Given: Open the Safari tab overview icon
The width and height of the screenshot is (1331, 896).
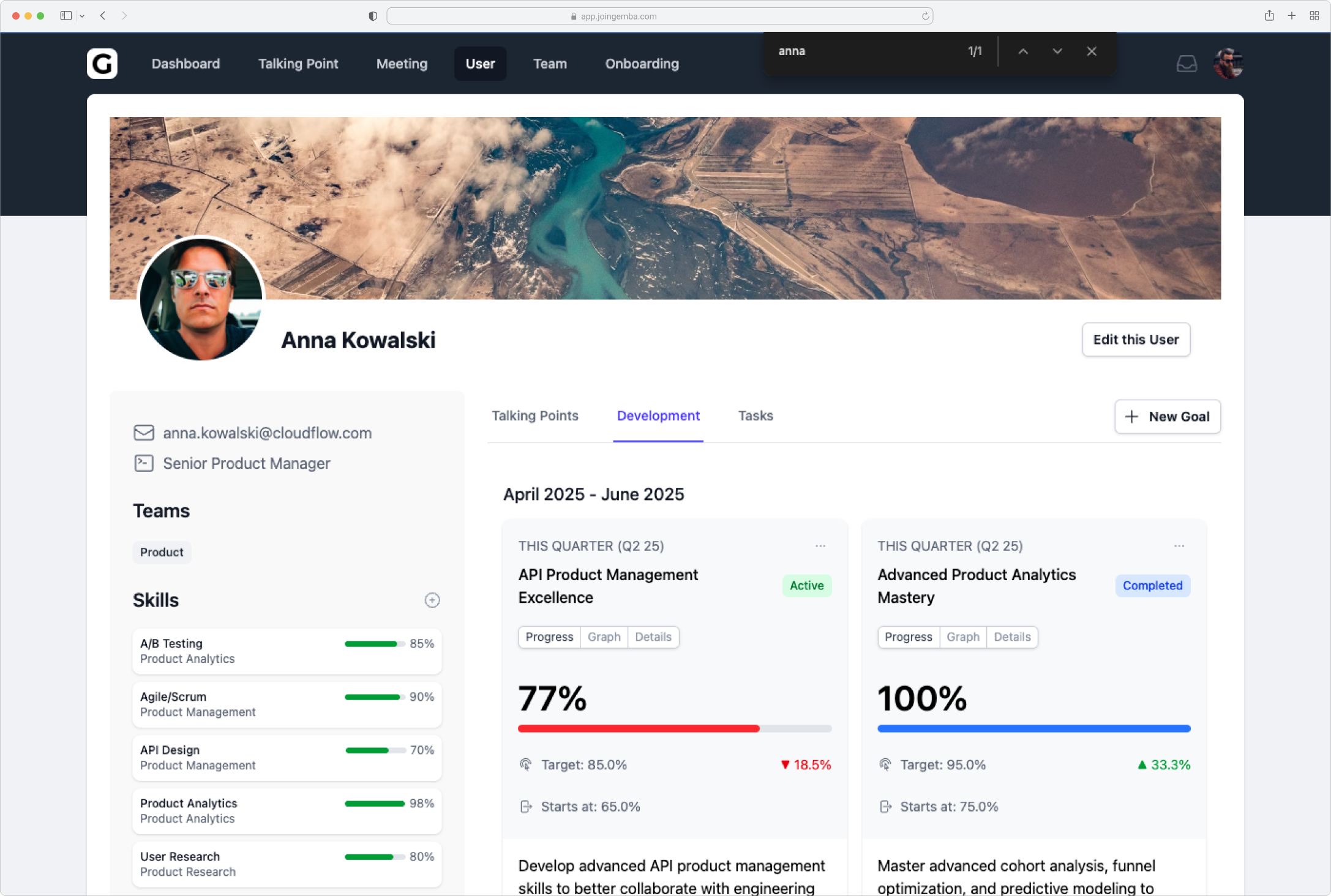Looking at the screenshot, I should 1314,16.
